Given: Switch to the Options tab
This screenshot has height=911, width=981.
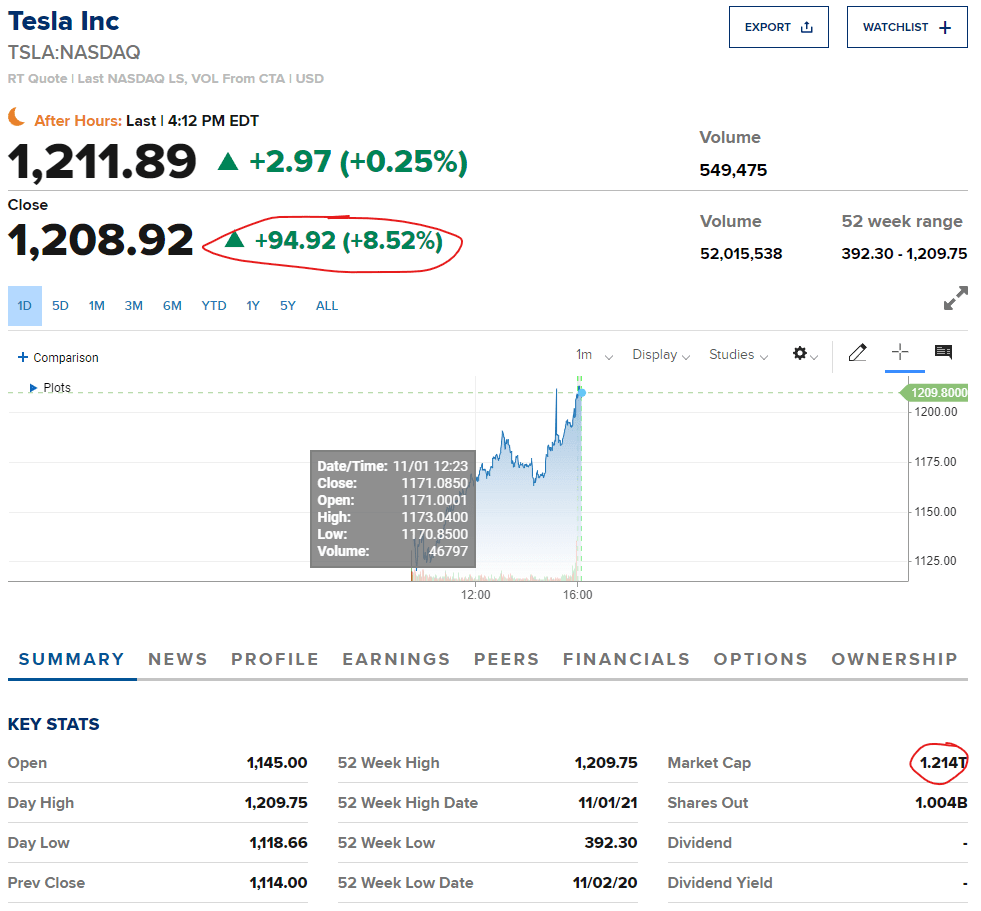Looking at the screenshot, I should point(760,659).
